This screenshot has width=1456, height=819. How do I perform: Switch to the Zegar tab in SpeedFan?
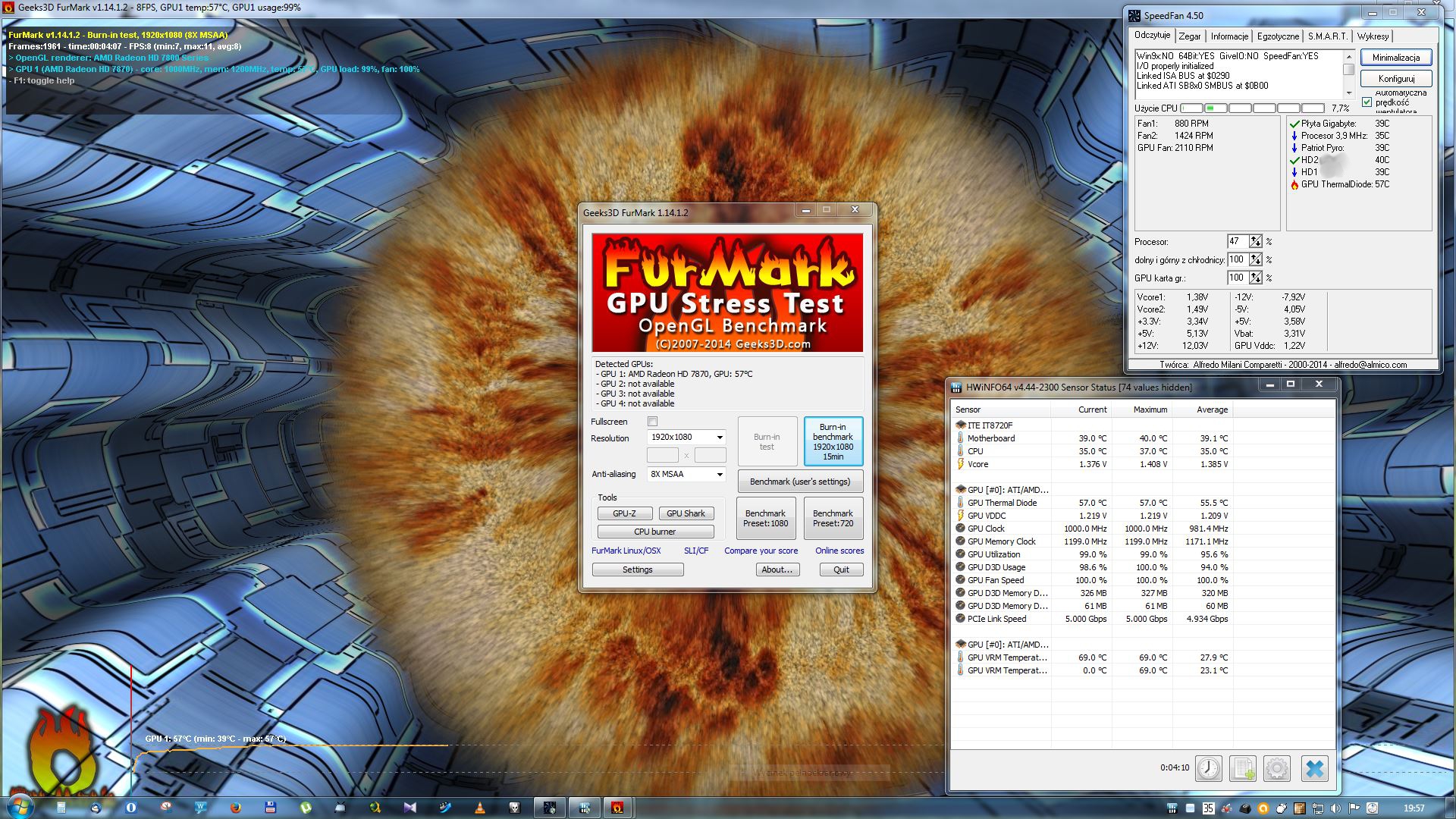click(1189, 36)
